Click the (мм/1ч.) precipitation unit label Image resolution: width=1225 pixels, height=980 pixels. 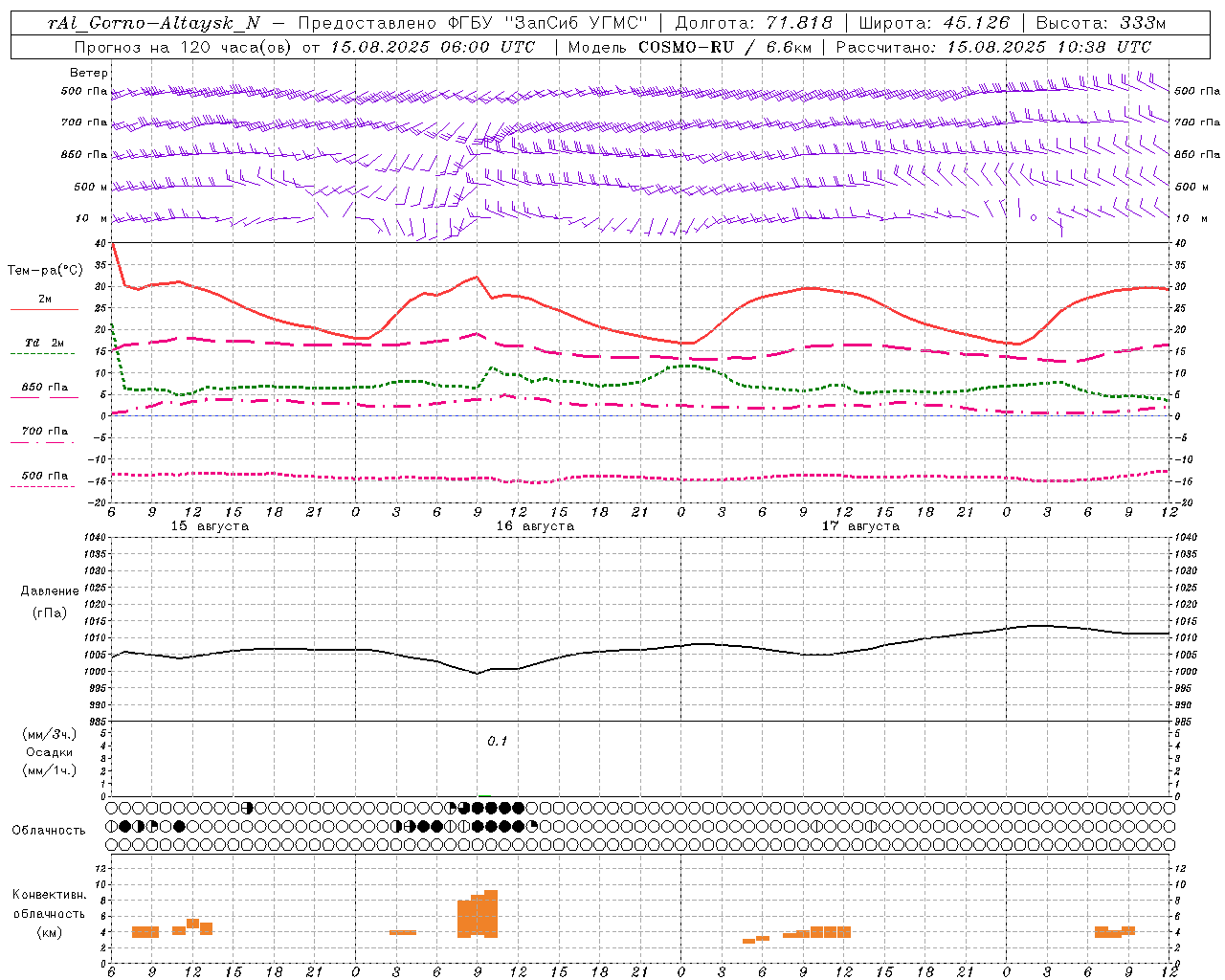(49, 770)
